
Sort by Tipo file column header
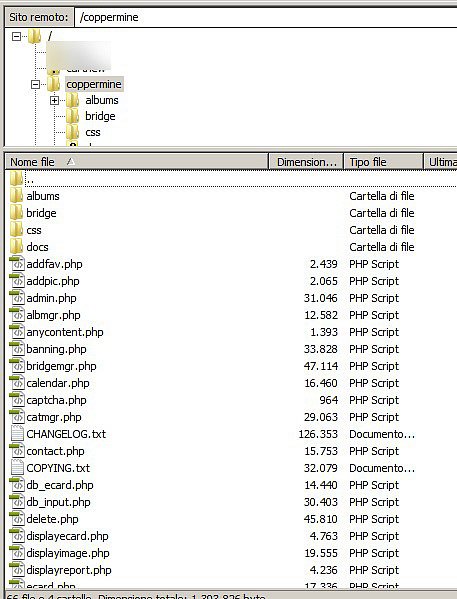coord(383,162)
